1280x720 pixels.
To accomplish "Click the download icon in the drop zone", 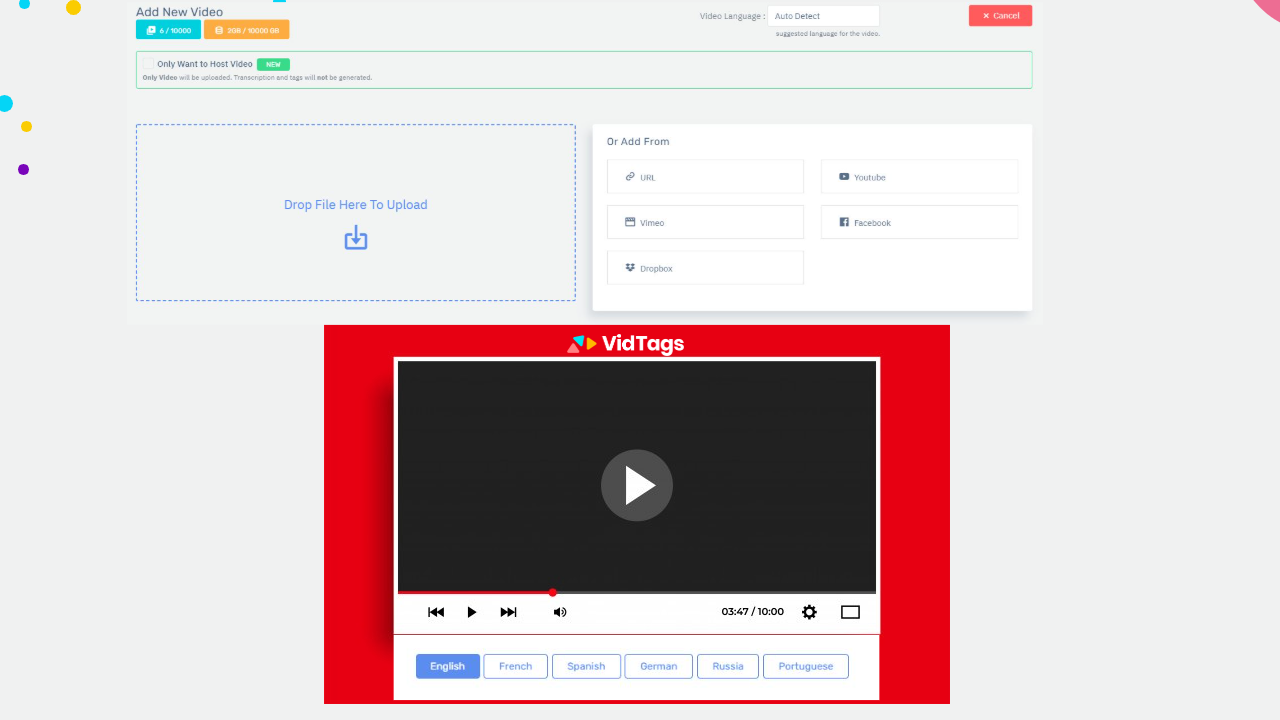I will pyautogui.click(x=356, y=238).
